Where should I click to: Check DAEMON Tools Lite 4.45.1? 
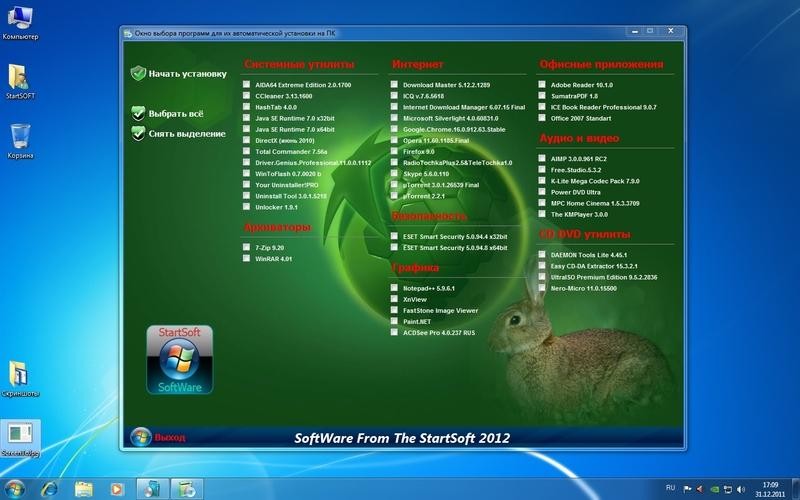[x=542, y=254]
